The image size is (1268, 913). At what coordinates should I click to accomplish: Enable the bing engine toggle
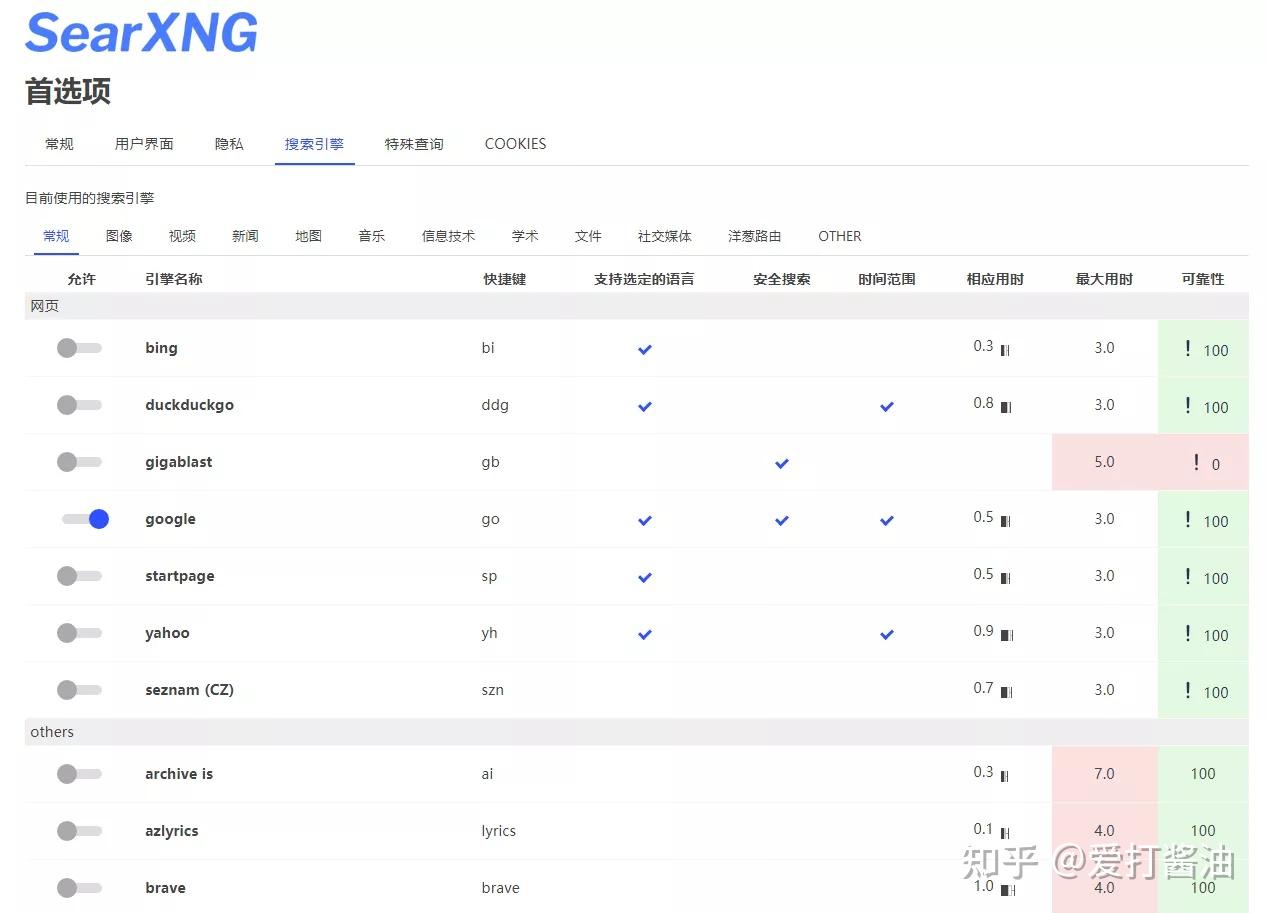pyautogui.click(x=79, y=348)
